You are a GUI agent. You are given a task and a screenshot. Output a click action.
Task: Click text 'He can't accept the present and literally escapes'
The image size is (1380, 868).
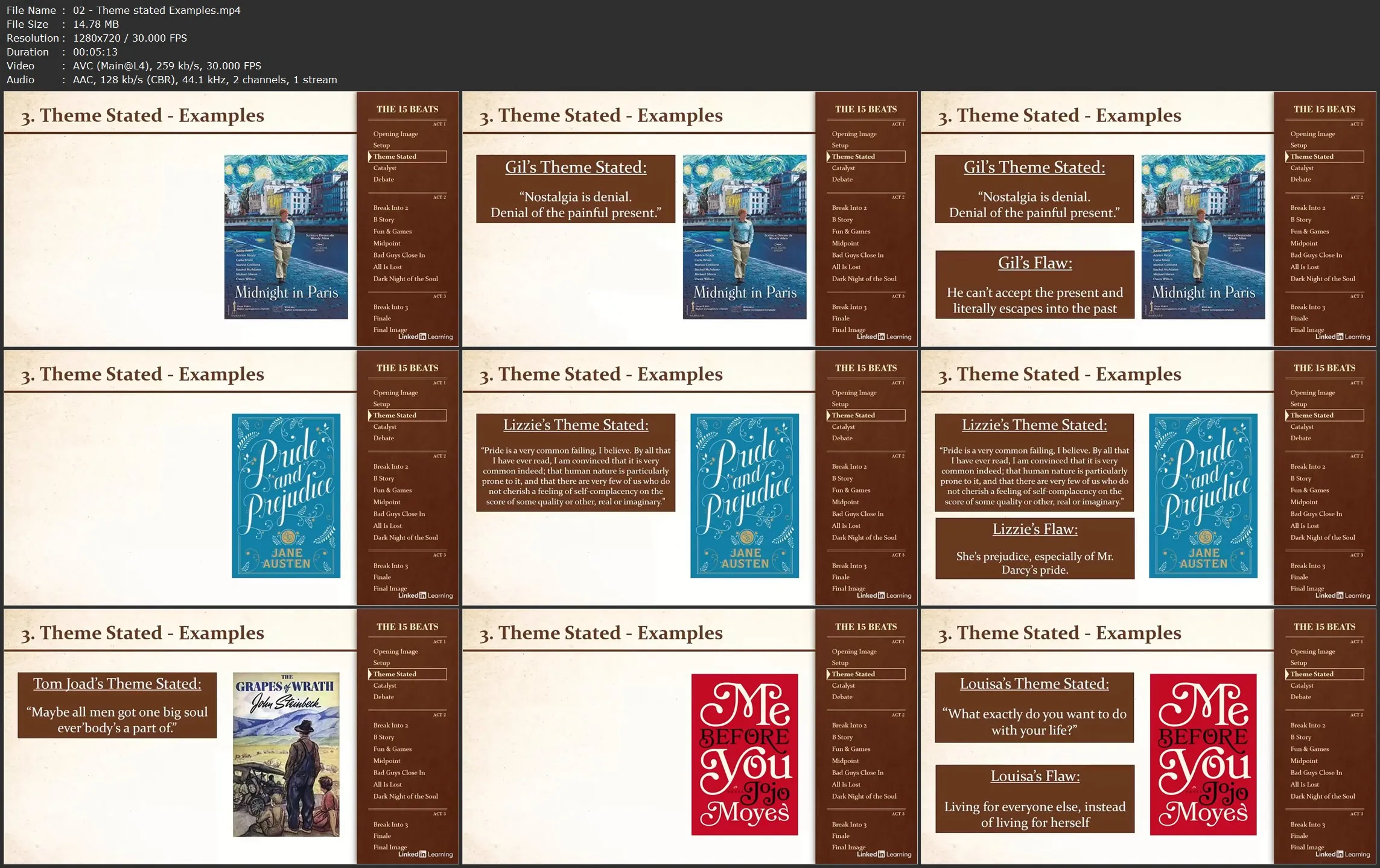pyautogui.click(x=1035, y=300)
